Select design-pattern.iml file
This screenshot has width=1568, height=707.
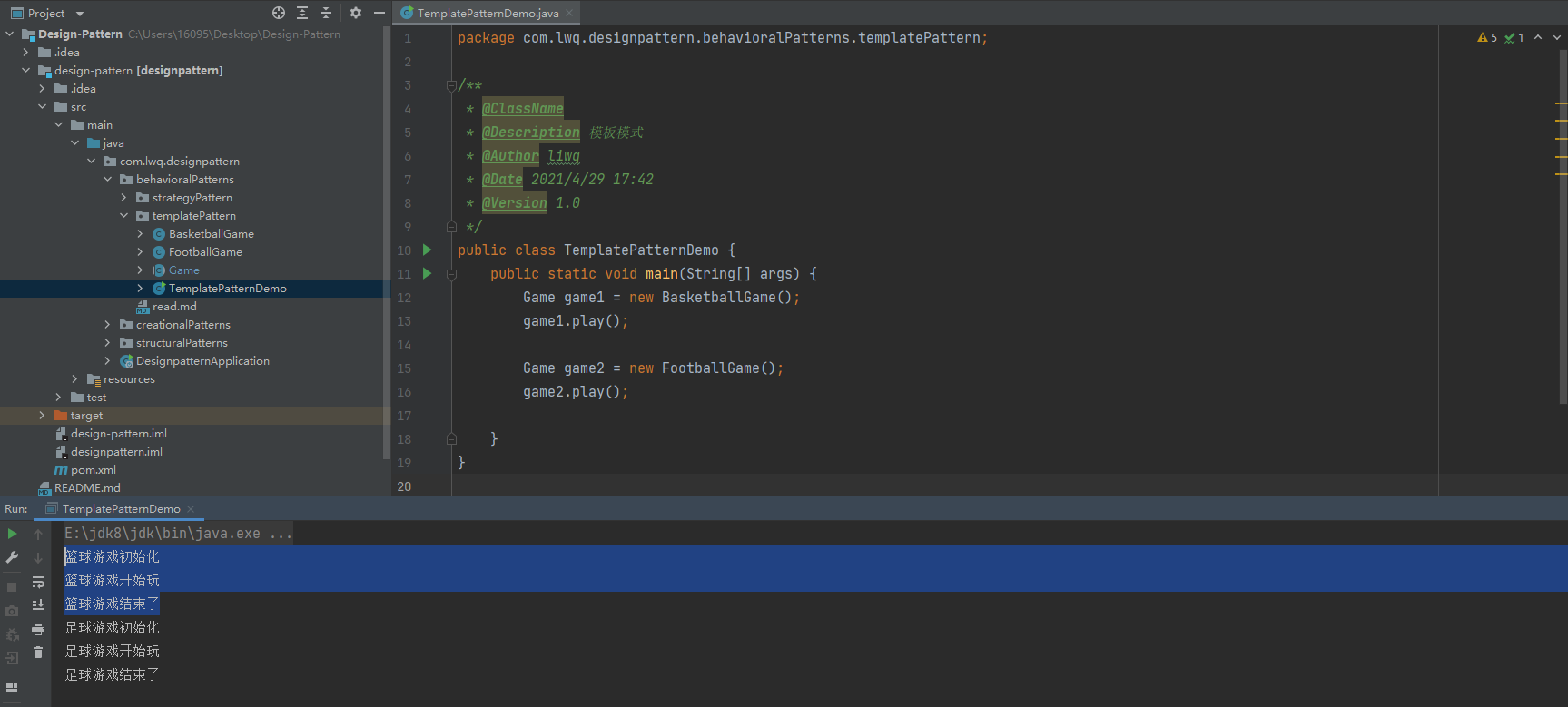point(118,433)
